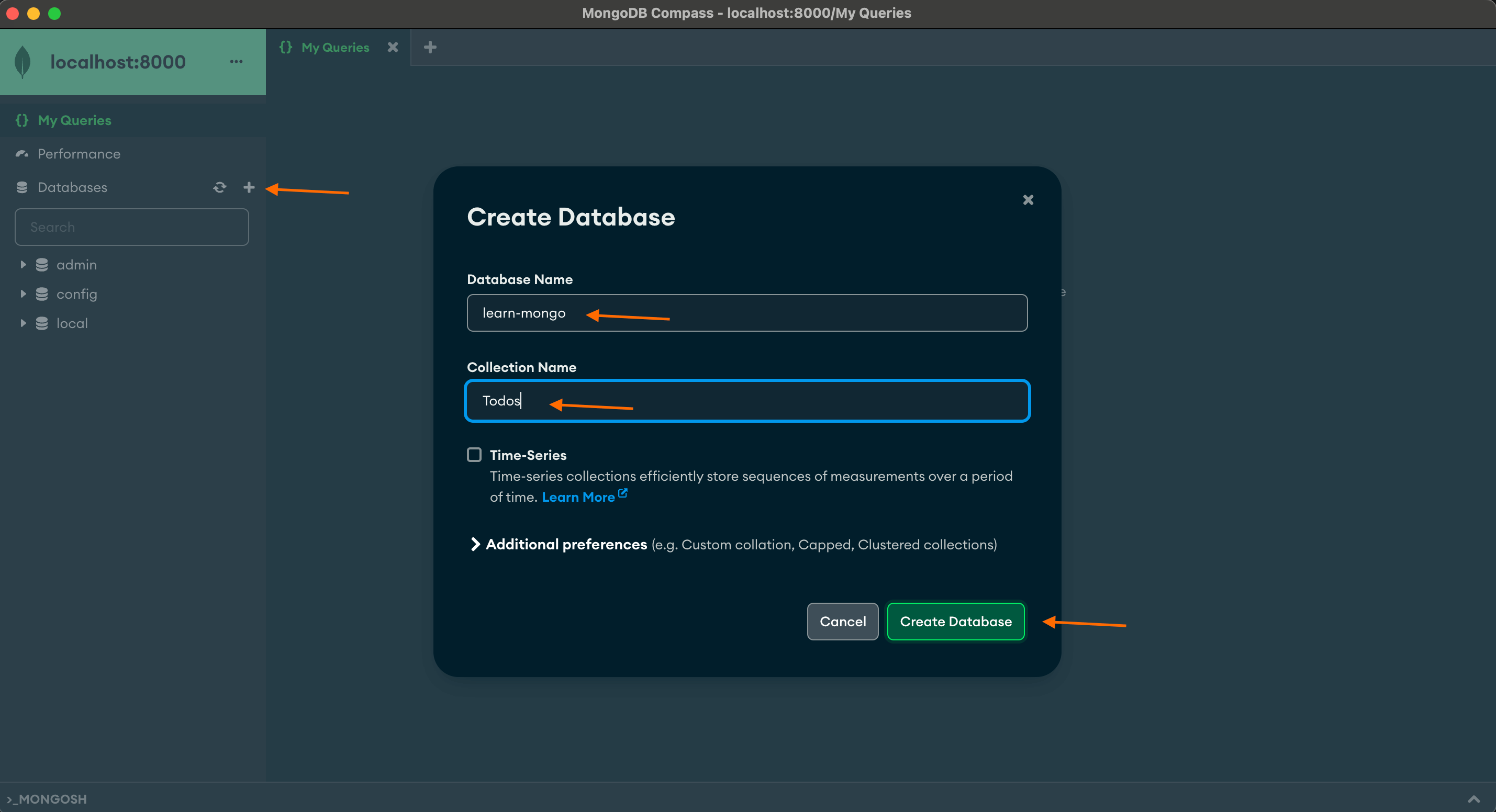Click the Learn More link
Image resolution: width=1496 pixels, height=812 pixels.
(578, 496)
